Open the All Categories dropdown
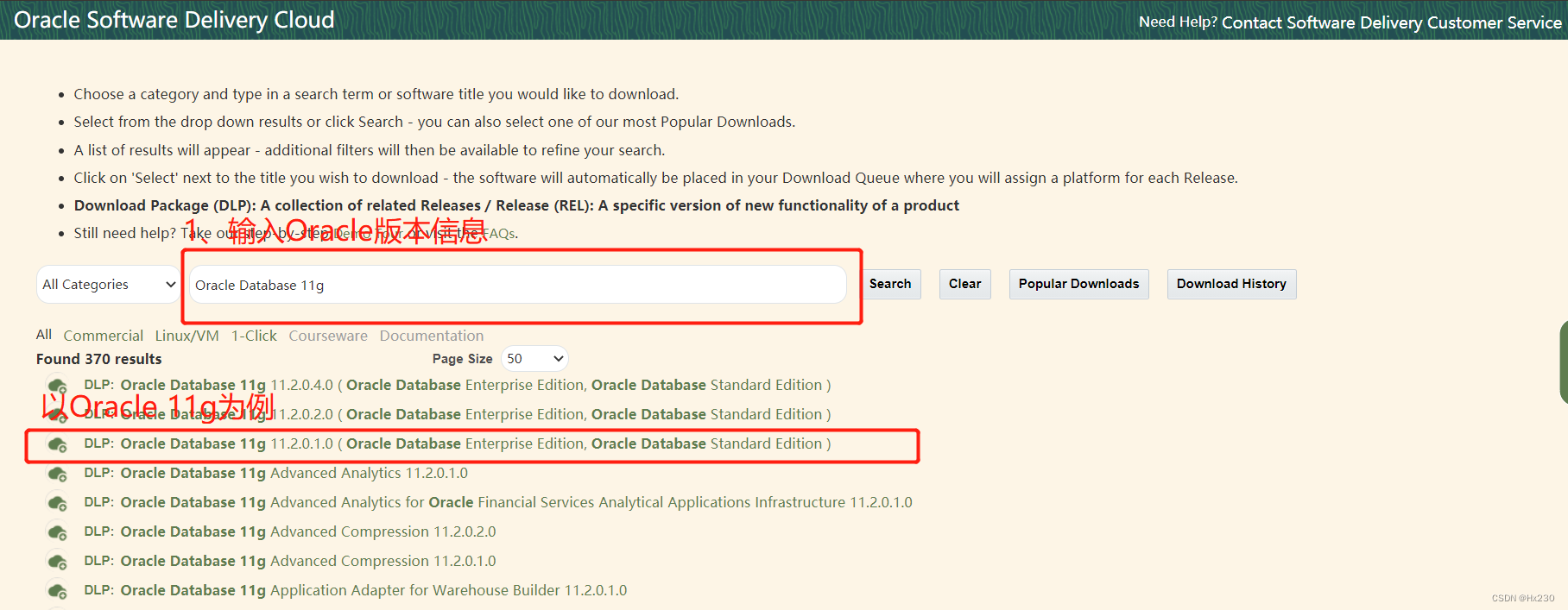Viewport: 1568px width, 610px height. click(108, 285)
